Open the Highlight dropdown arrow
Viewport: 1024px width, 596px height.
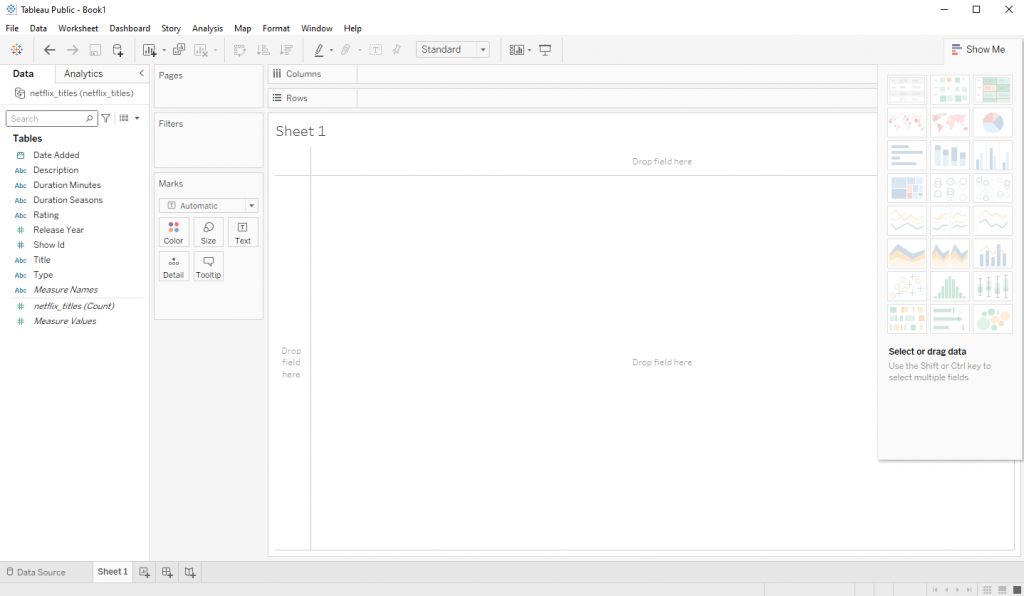(332, 50)
